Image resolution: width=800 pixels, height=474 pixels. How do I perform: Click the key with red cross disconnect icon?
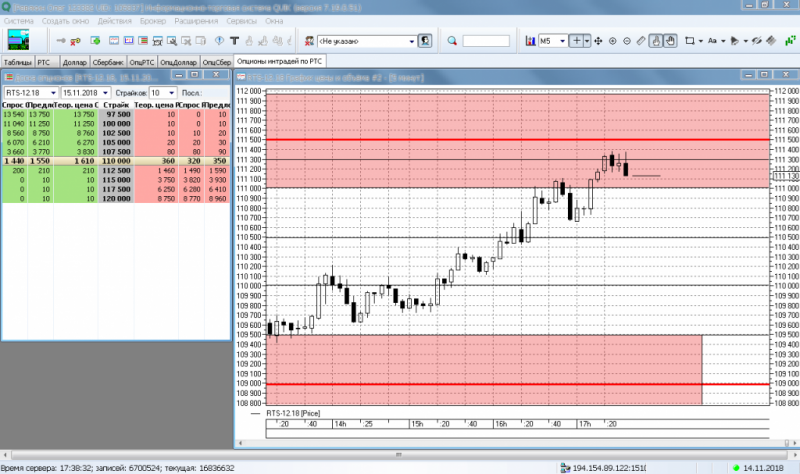pyautogui.click(x=76, y=41)
